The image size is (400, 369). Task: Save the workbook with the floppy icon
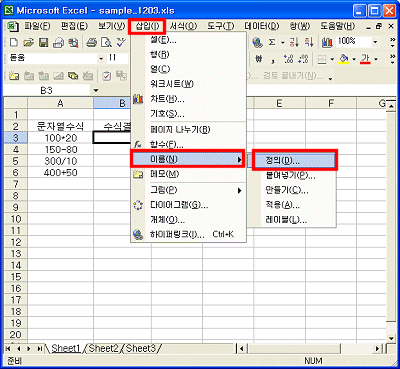44,42
